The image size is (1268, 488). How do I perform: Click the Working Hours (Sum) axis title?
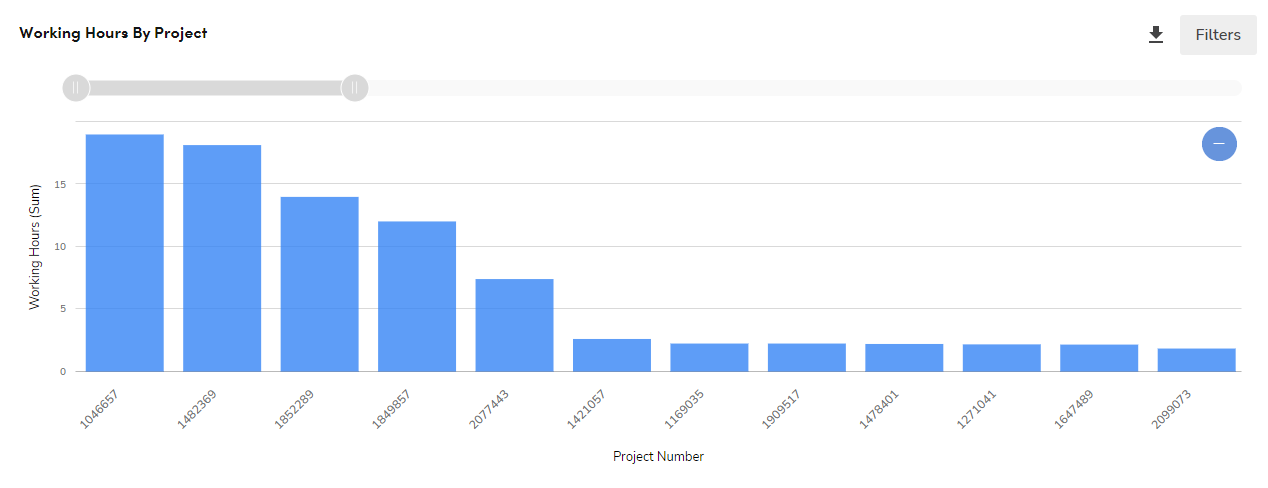(35, 246)
